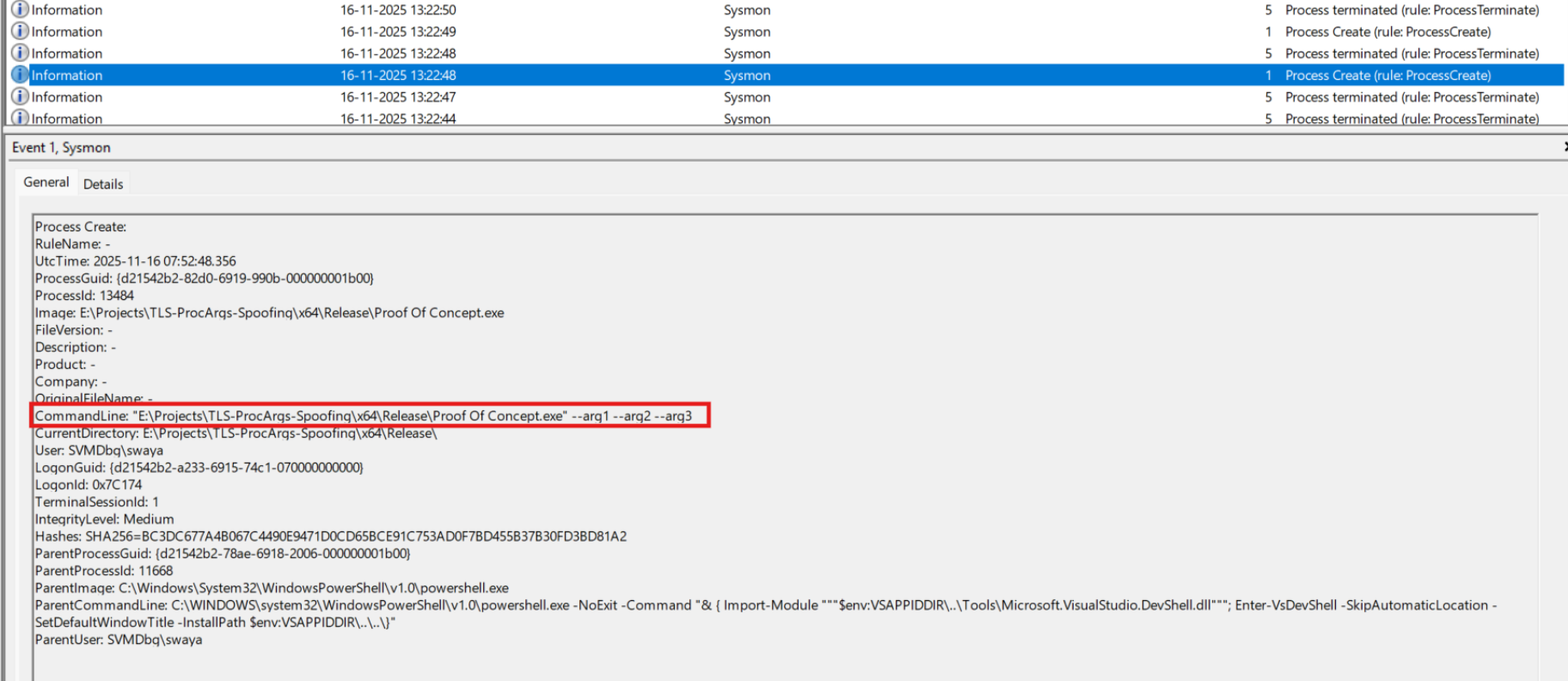Click the UtcTime line in event details
Screen dimensions: 1568x681
pos(135,261)
